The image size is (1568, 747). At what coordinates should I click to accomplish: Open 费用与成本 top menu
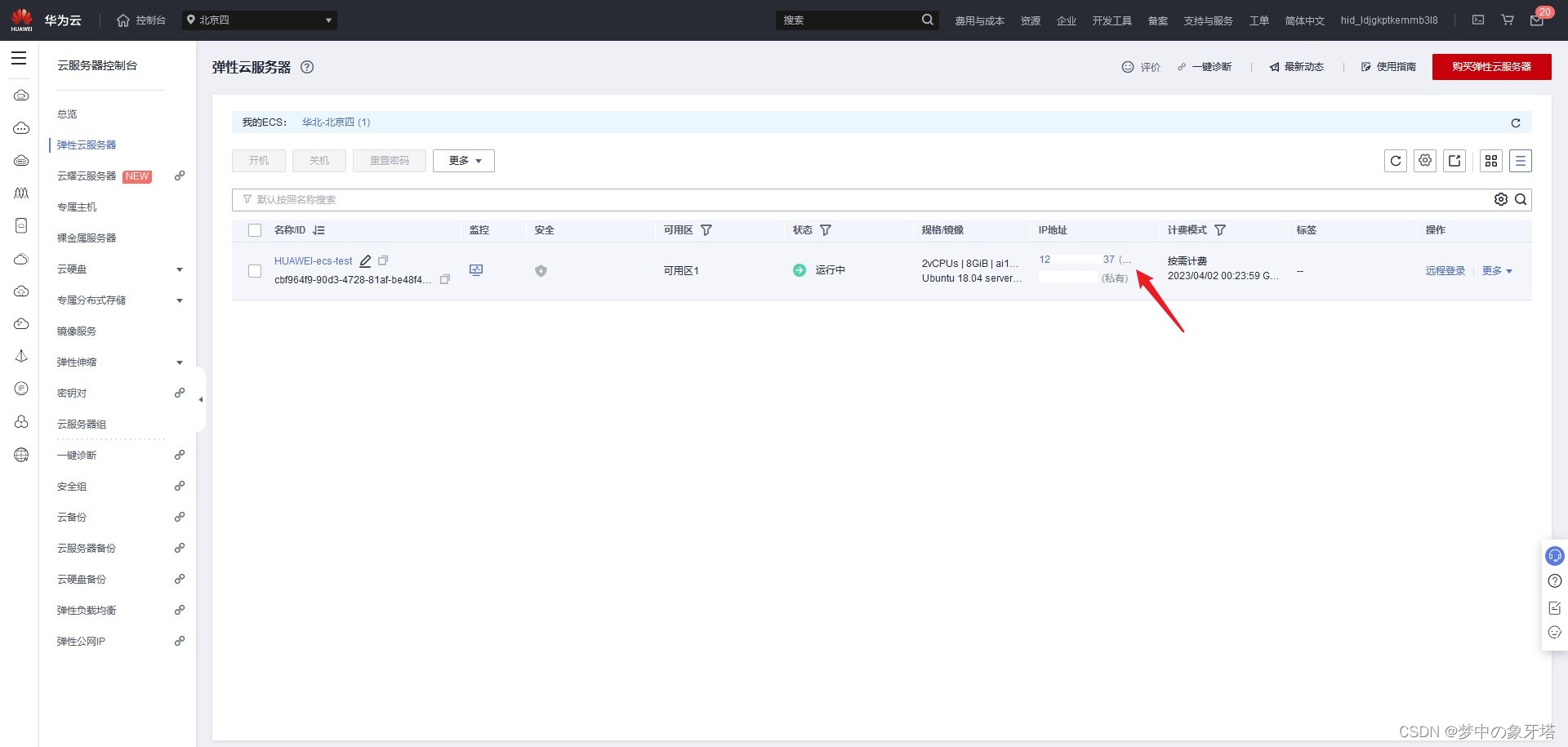(979, 20)
